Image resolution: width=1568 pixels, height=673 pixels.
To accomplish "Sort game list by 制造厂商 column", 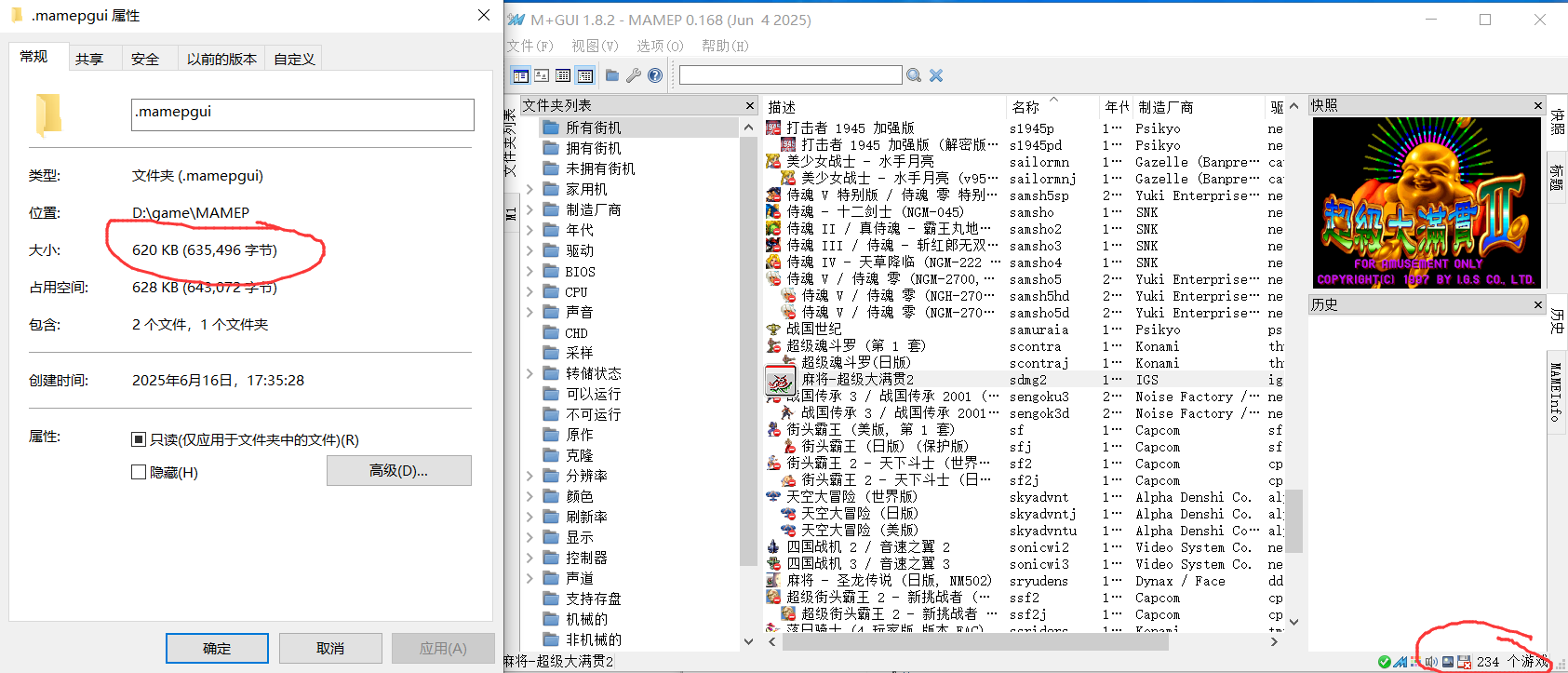I will pos(1199,107).
